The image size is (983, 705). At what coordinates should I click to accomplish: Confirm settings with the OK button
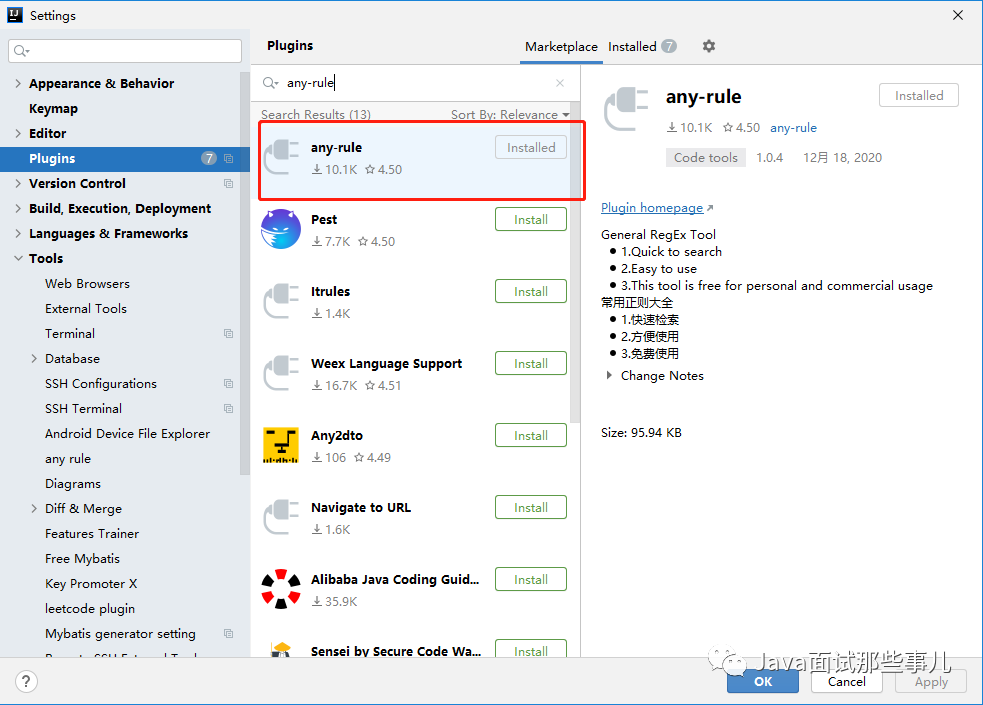(x=763, y=681)
